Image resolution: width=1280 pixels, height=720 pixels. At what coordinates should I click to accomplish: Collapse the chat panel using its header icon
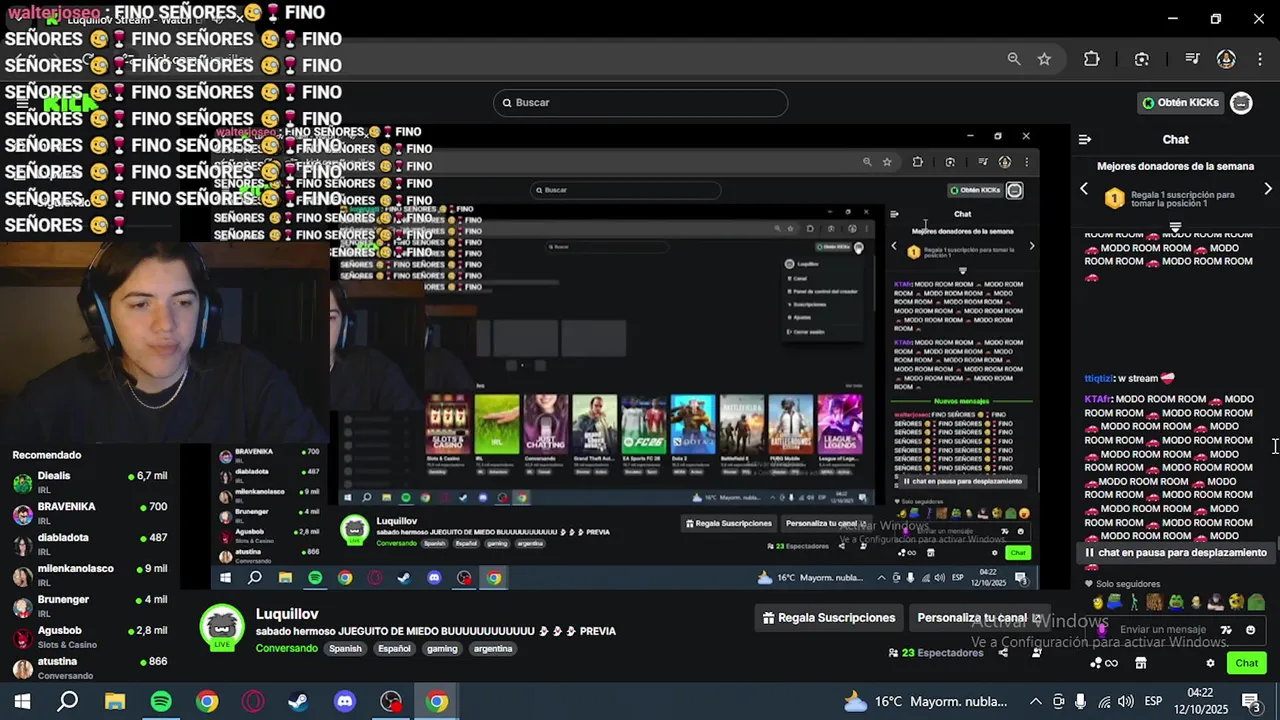tap(1085, 140)
